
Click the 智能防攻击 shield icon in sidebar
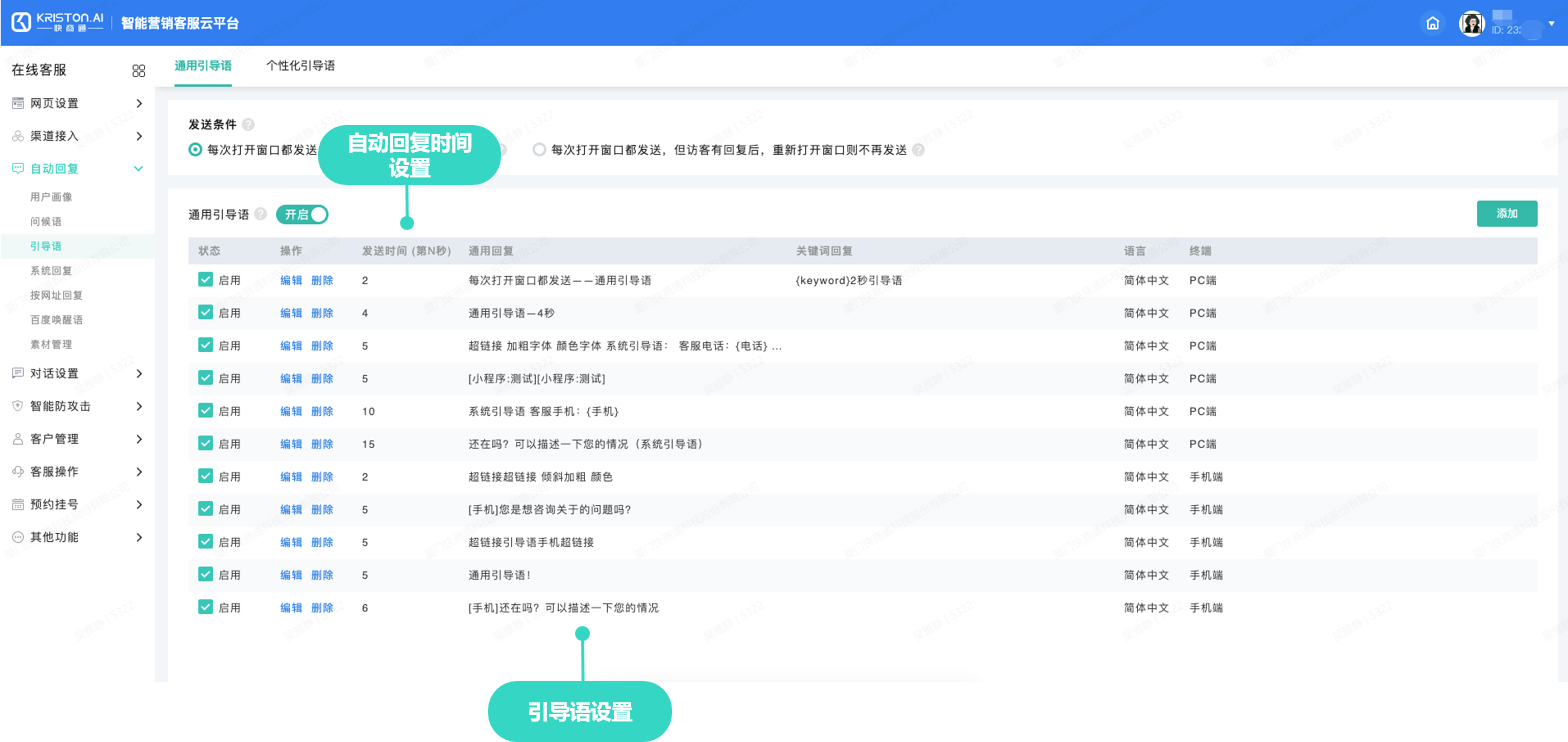pyautogui.click(x=17, y=406)
